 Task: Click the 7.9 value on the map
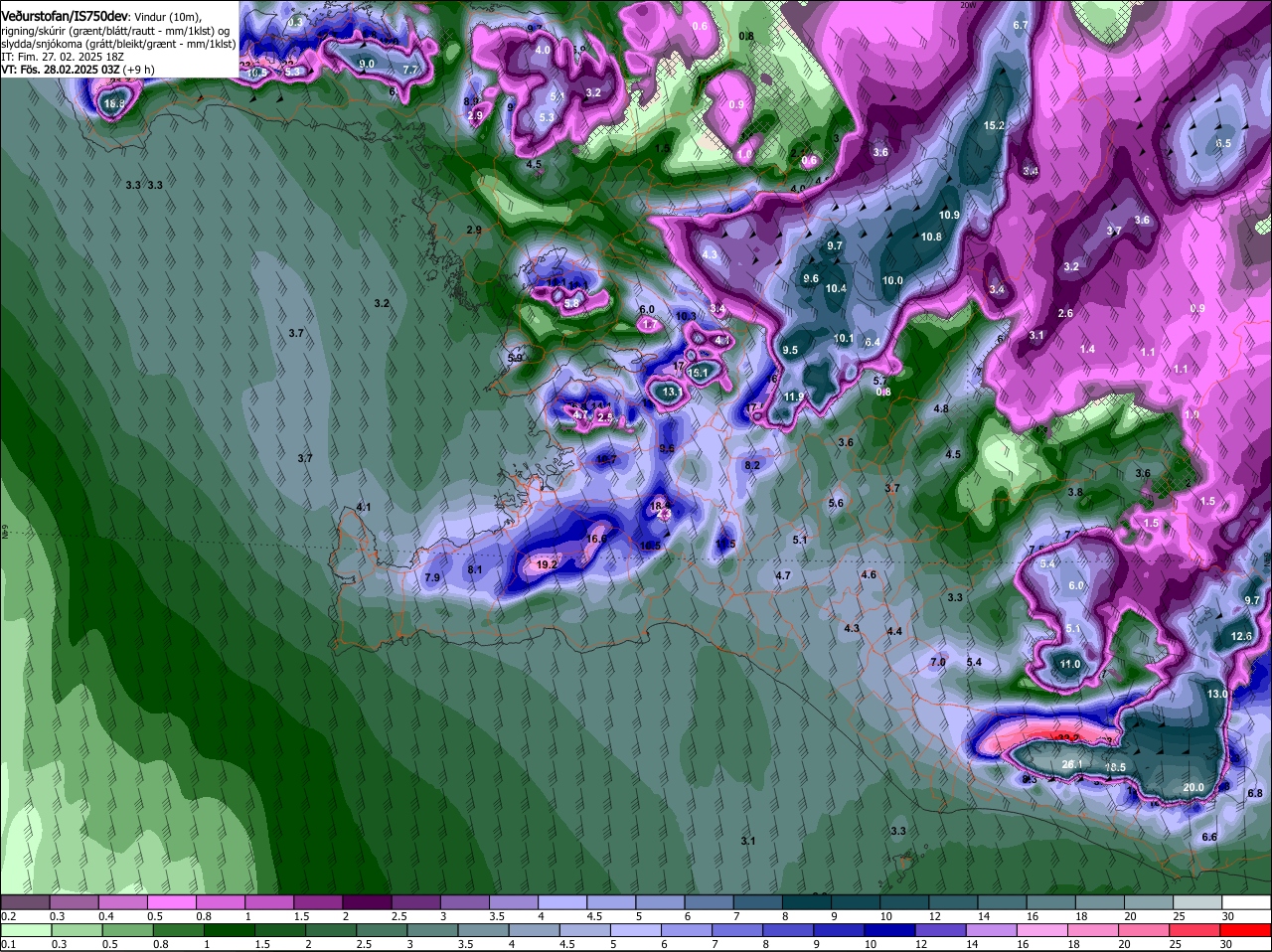431,577
